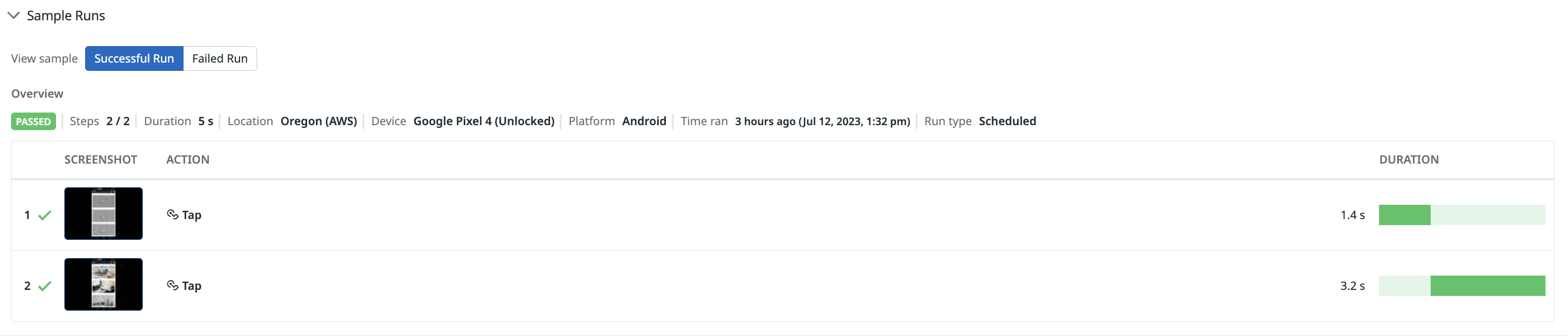Screen dimensions: 1568x336
Task: Open the step 2 screenshot thumbnail
Action: [103, 284]
